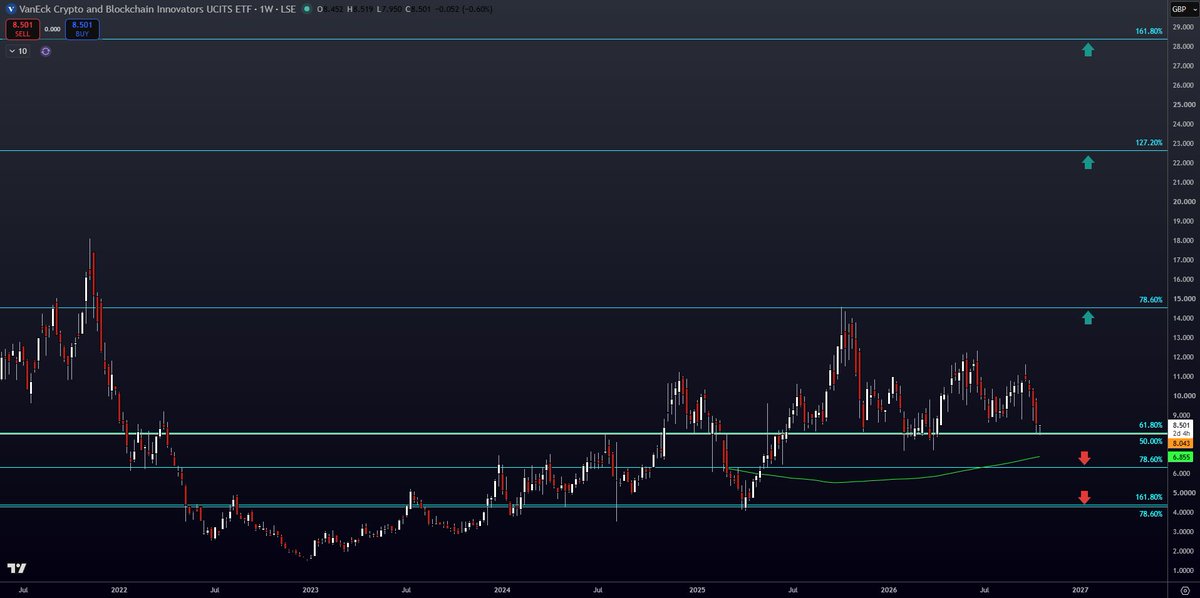Click the 78.60% label beside the green 6.855 tag
1200x598 pixels.
[1151, 459]
